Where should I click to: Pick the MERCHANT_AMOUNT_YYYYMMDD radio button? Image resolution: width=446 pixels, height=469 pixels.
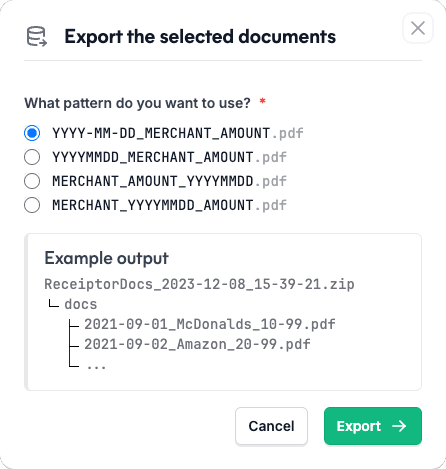click(32, 181)
